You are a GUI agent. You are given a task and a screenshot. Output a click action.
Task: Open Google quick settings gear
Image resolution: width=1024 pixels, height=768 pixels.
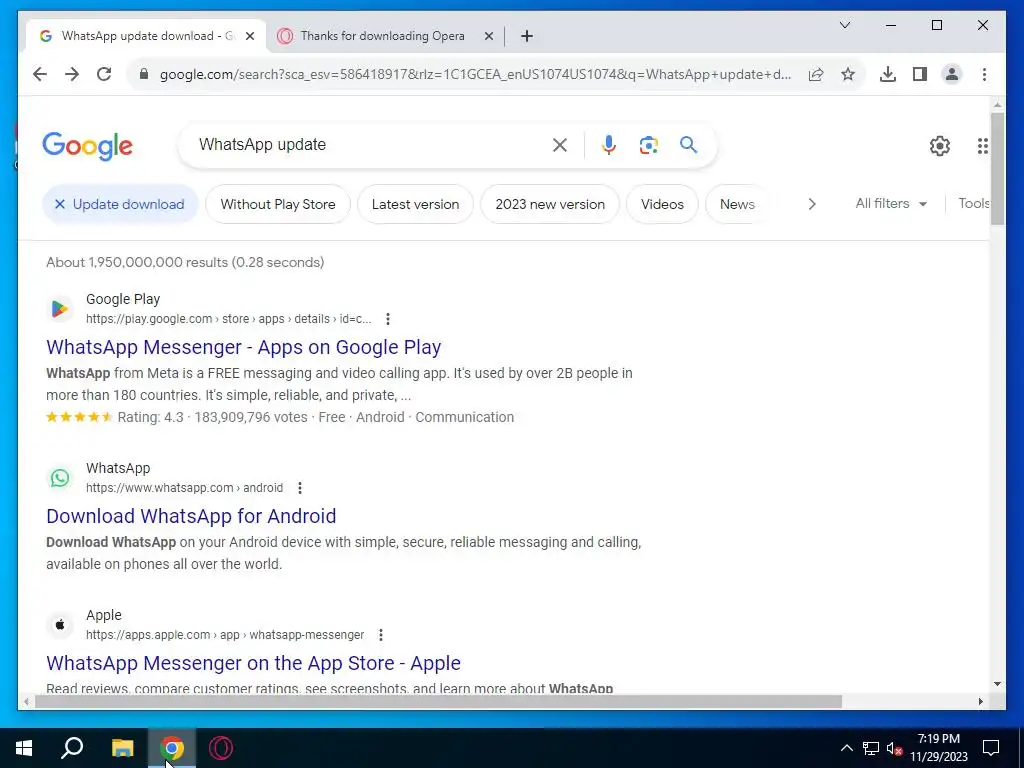pos(940,146)
